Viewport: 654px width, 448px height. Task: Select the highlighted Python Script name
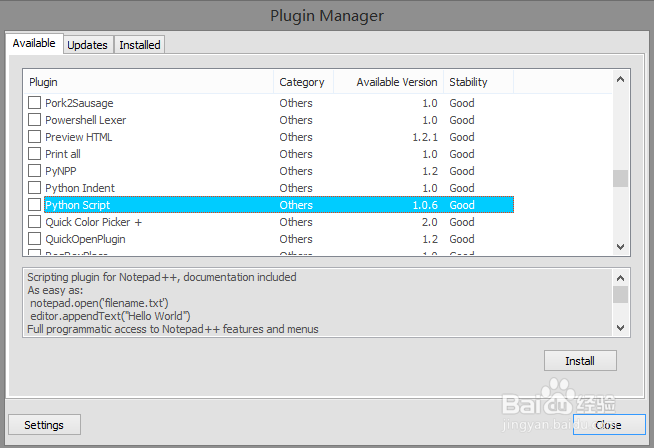pyautogui.click(x=78, y=205)
